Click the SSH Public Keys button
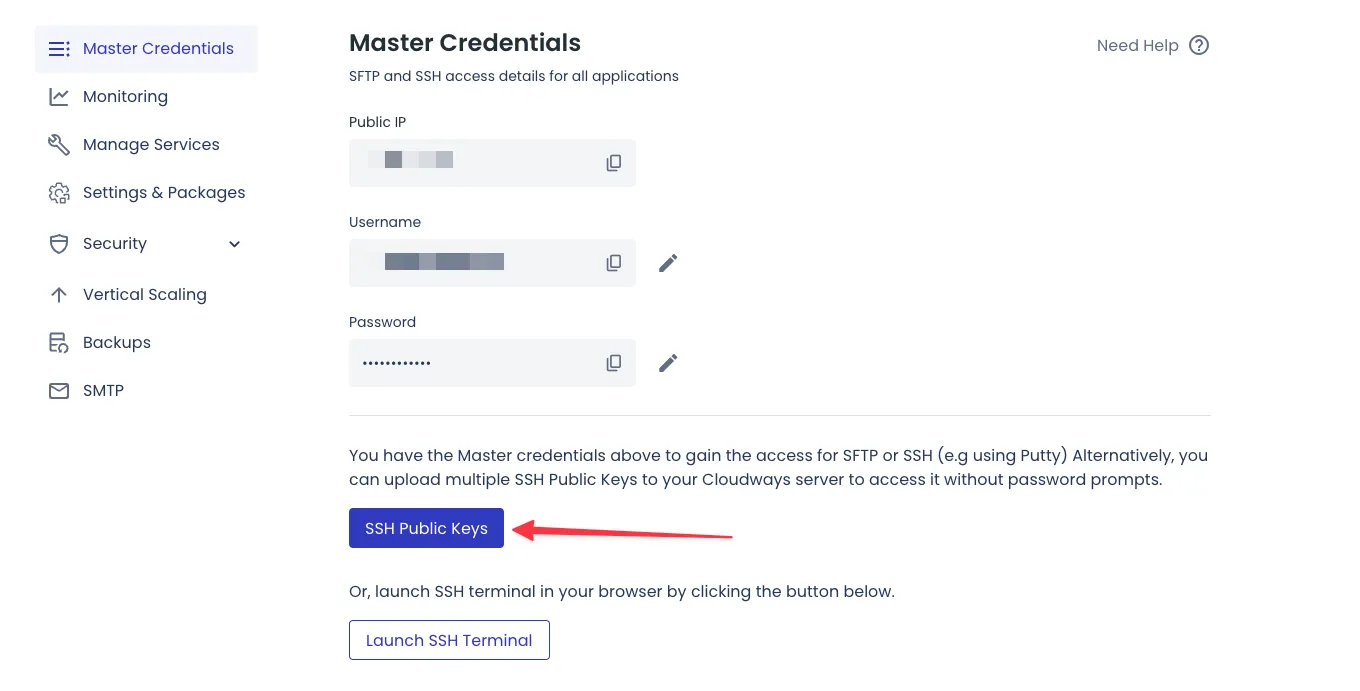The width and height of the screenshot is (1360, 691). [426, 528]
